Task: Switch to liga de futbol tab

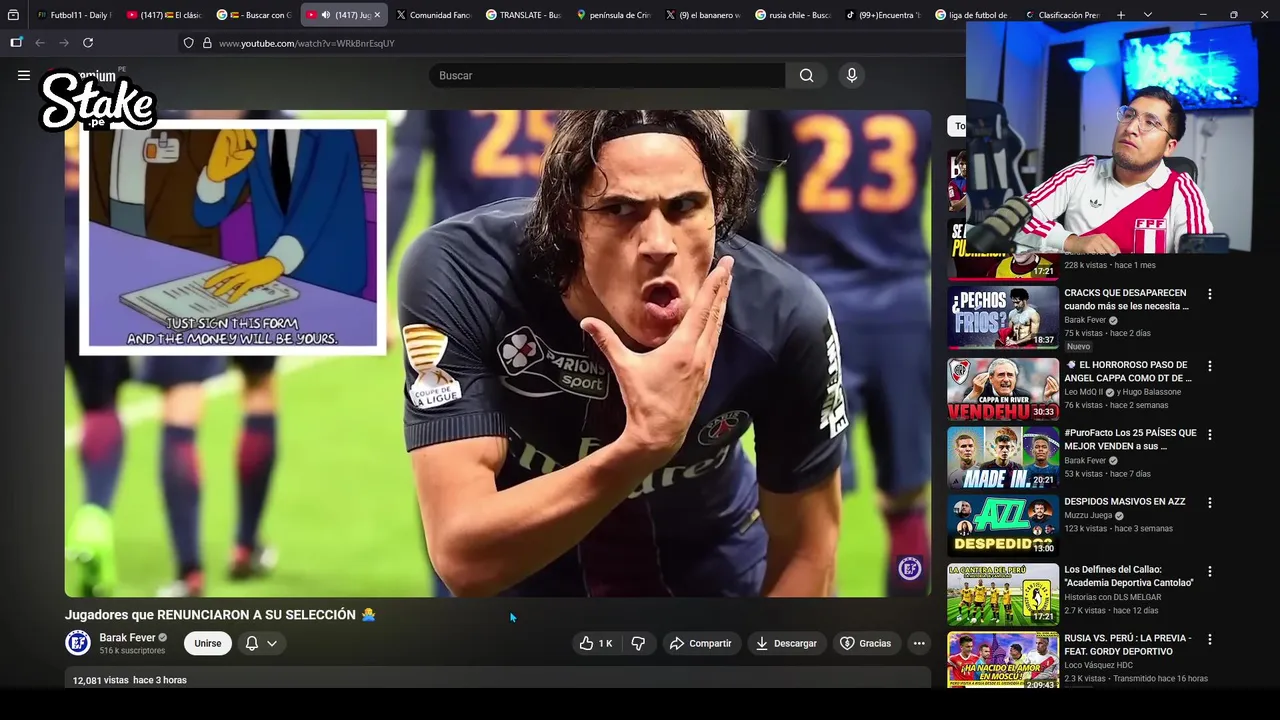Action: pos(973,15)
